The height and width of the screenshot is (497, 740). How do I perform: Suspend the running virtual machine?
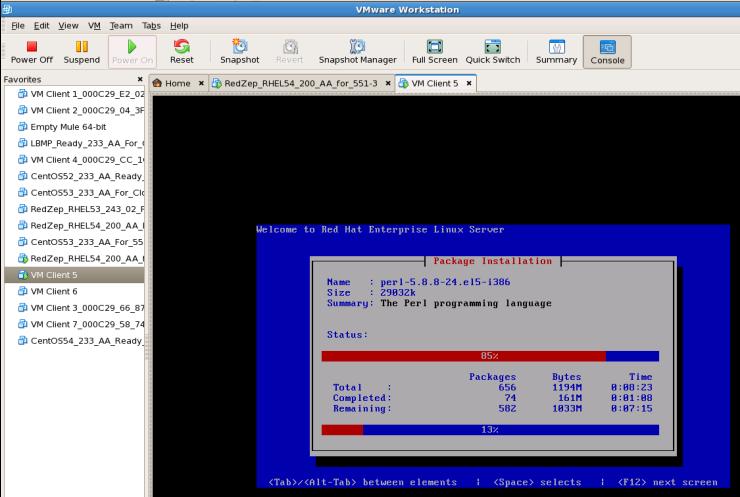pos(82,52)
